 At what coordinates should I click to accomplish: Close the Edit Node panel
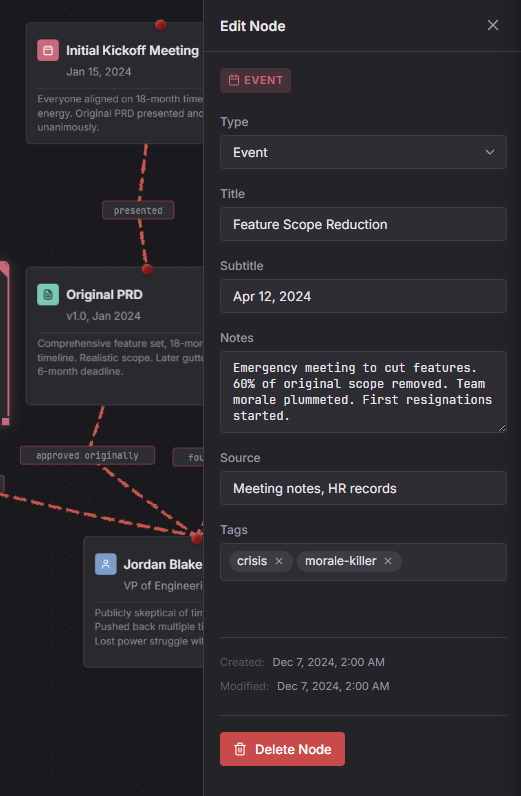pyautogui.click(x=493, y=25)
